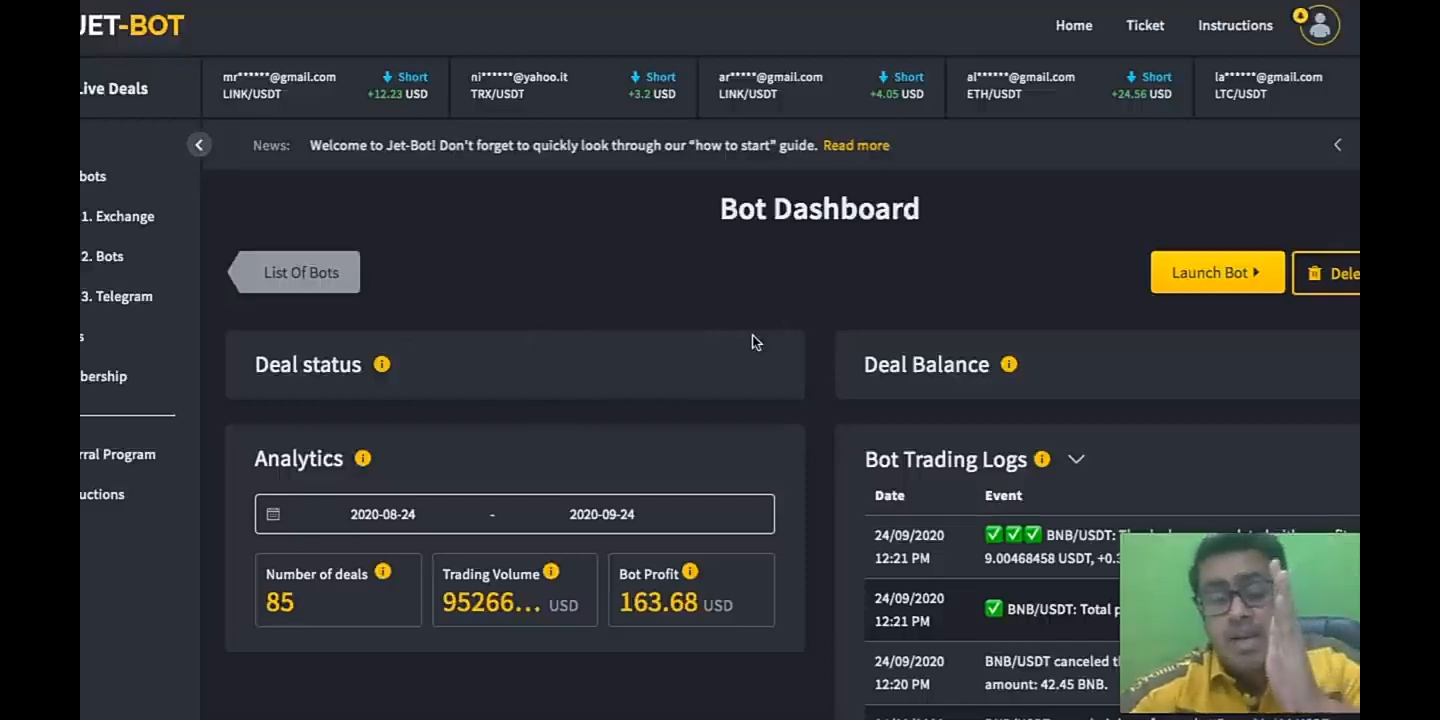Screen dimensions: 1440x720
Task: Open the Referral Program sidebar item
Action: (118, 454)
